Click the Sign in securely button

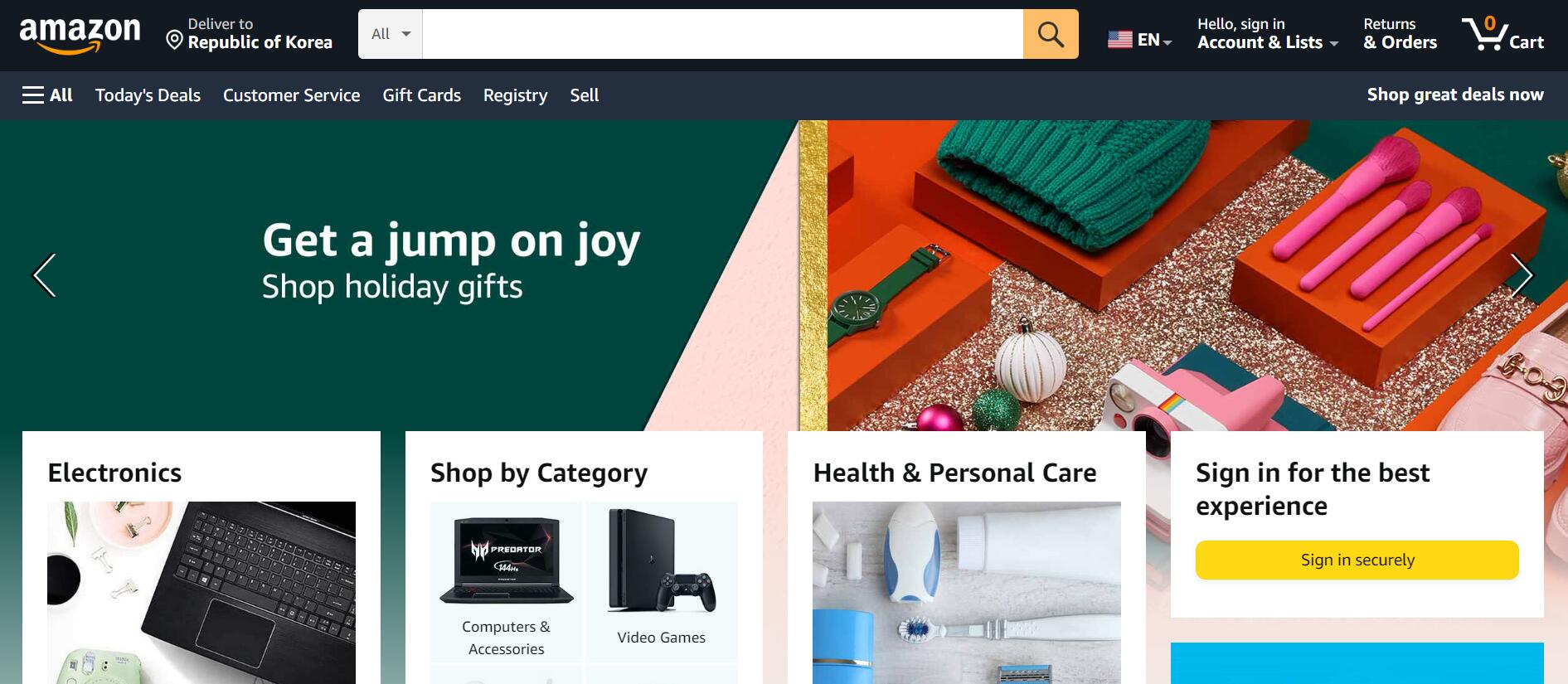coord(1357,560)
